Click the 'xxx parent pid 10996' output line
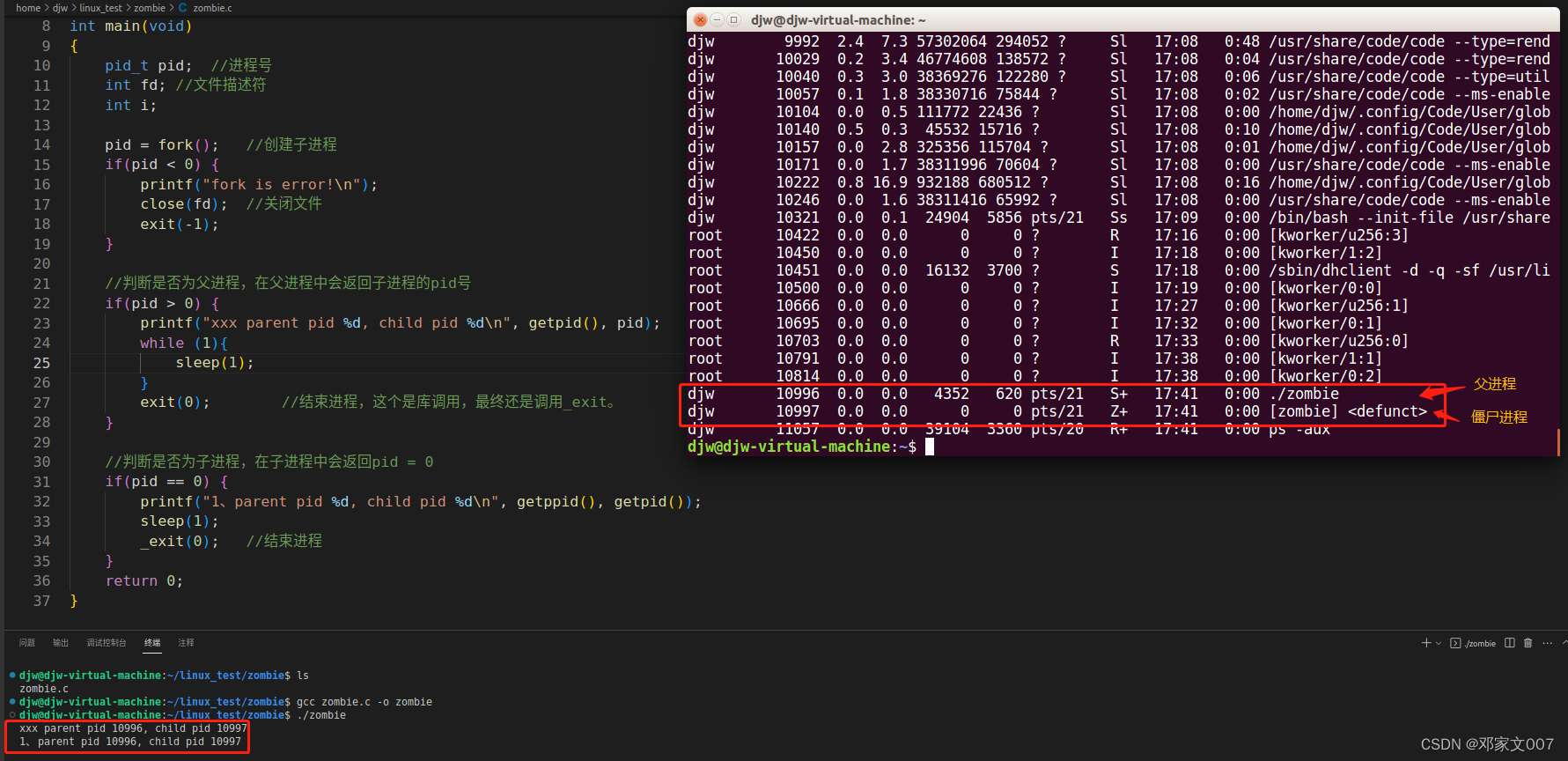 tap(133, 728)
